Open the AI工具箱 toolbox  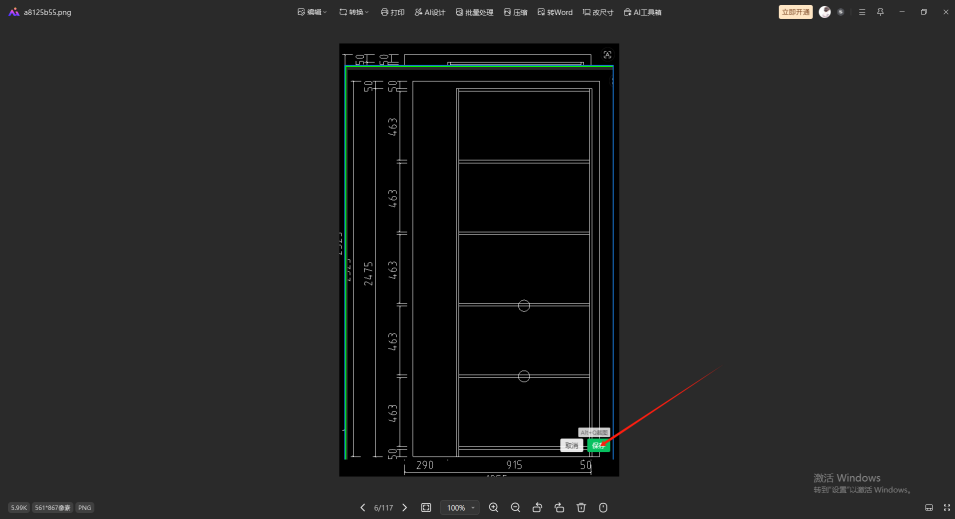coord(643,12)
